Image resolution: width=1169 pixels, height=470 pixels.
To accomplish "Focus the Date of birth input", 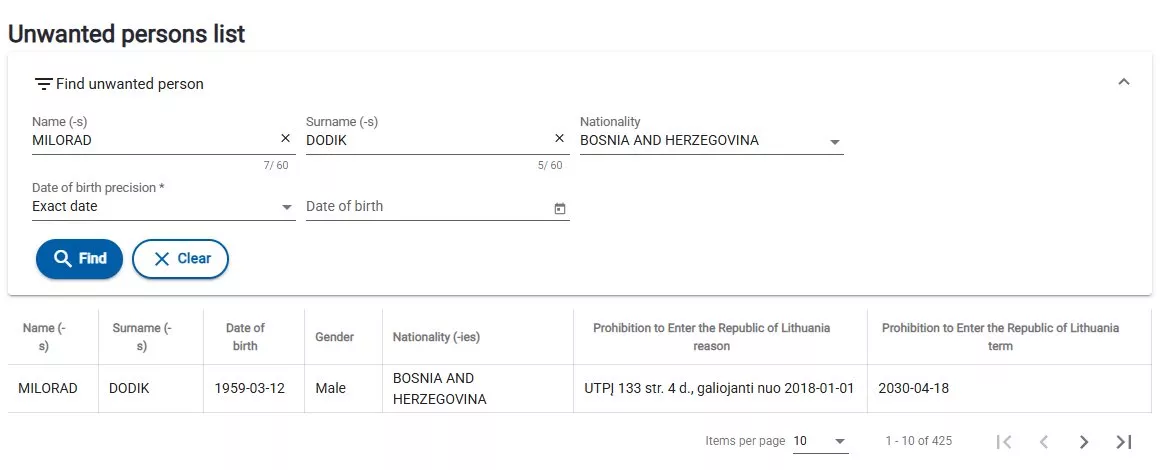I will (x=425, y=207).
